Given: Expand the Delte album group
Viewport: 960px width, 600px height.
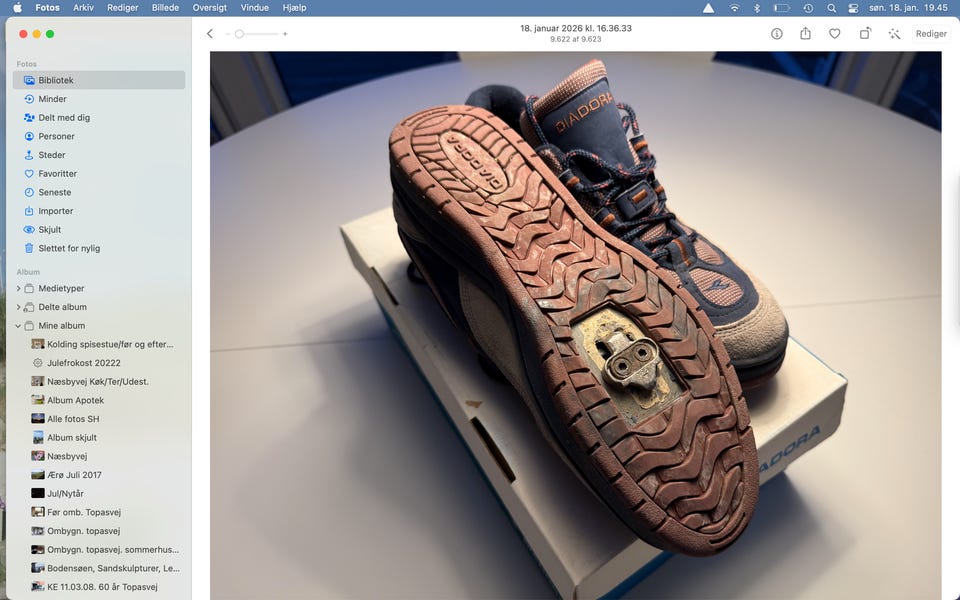Looking at the screenshot, I should [18, 307].
